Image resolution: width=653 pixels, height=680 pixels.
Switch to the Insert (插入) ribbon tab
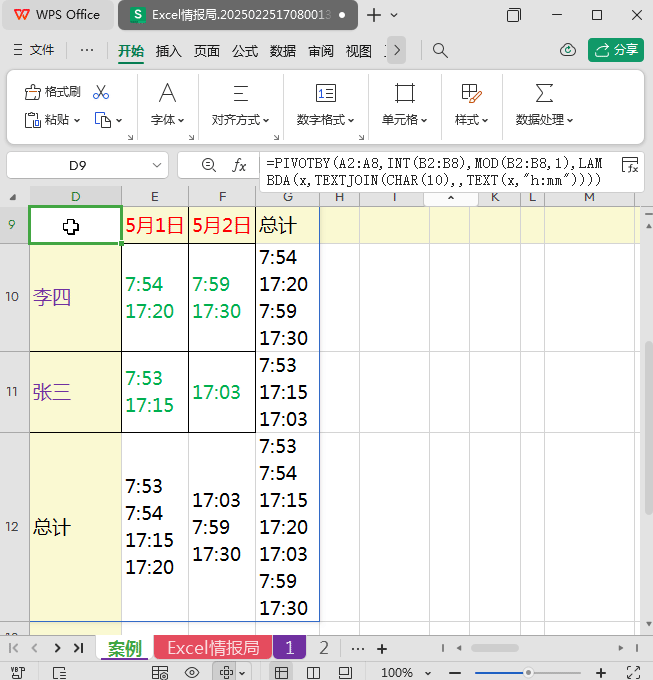pyautogui.click(x=169, y=51)
